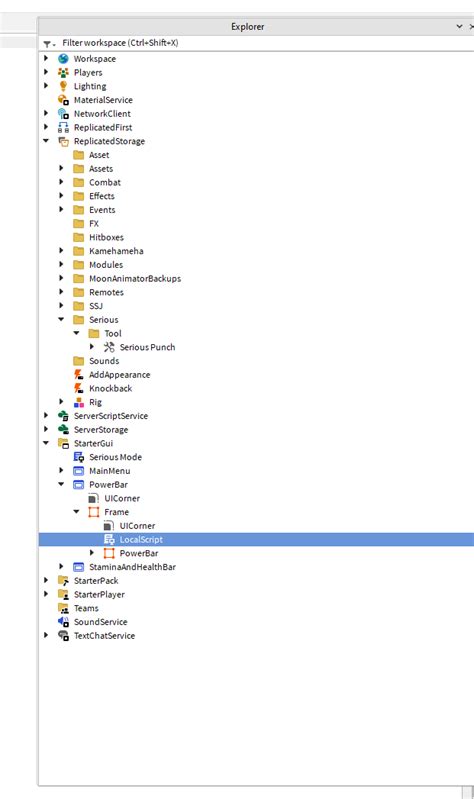The image size is (474, 799).
Task: Click the Rig model icon
Action: pyautogui.click(x=78, y=402)
